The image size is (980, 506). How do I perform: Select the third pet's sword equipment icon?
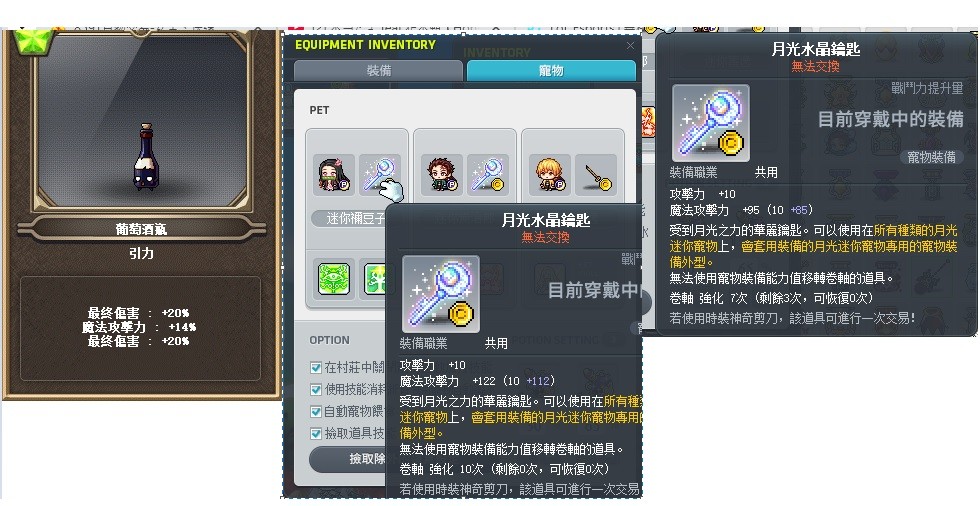(x=596, y=175)
